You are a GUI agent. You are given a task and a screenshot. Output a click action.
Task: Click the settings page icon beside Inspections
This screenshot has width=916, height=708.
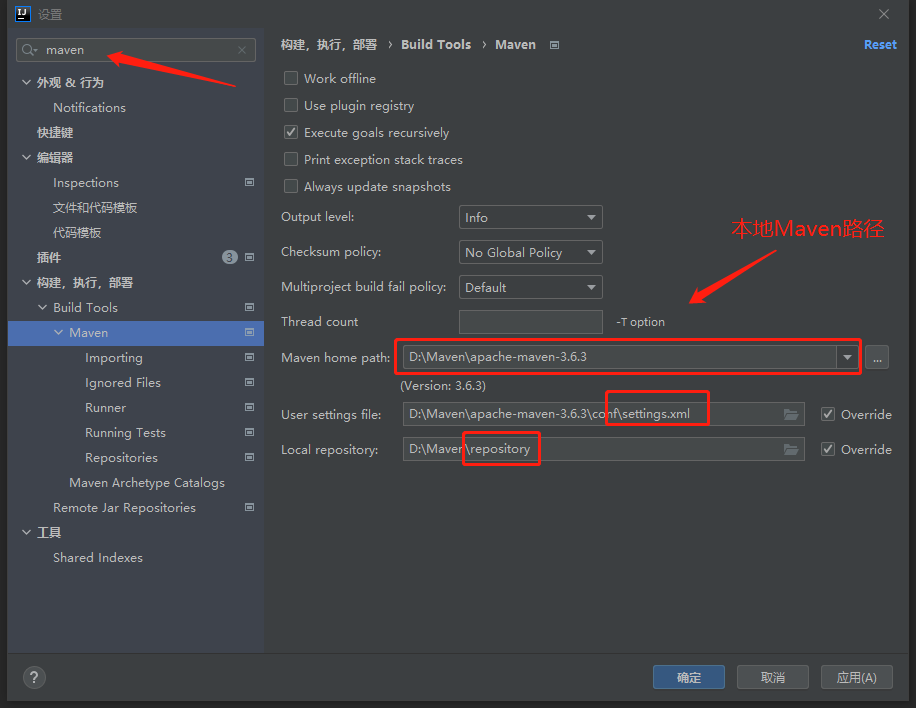click(249, 182)
